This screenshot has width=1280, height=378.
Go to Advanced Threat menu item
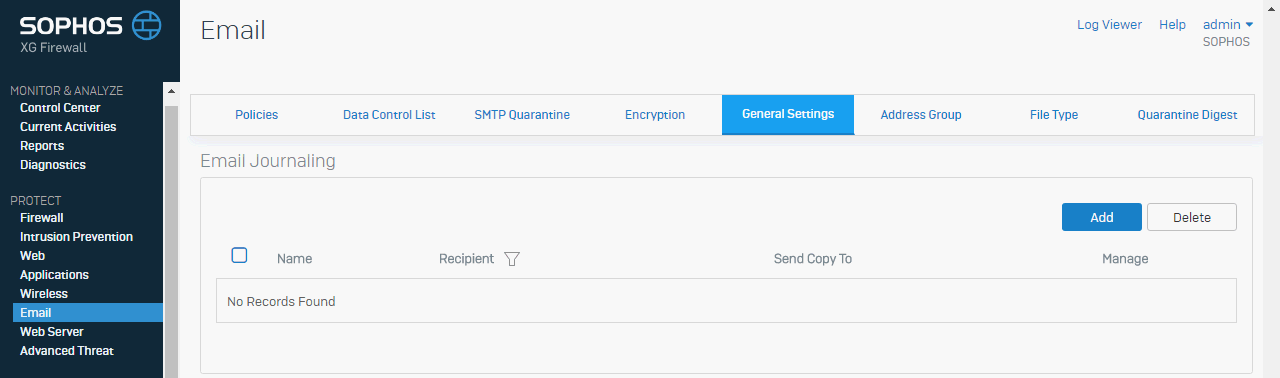click(x=67, y=351)
